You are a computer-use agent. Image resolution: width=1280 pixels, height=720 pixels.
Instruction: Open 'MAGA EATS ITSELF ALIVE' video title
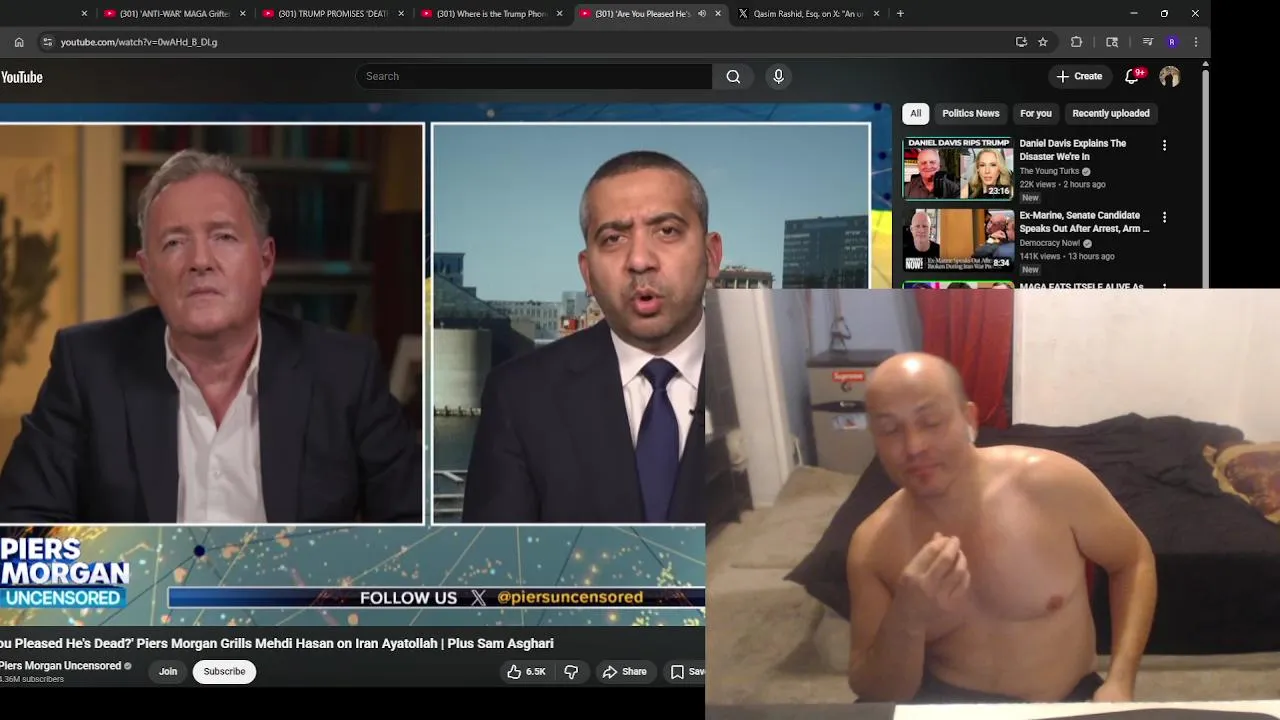click(1081, 286)
